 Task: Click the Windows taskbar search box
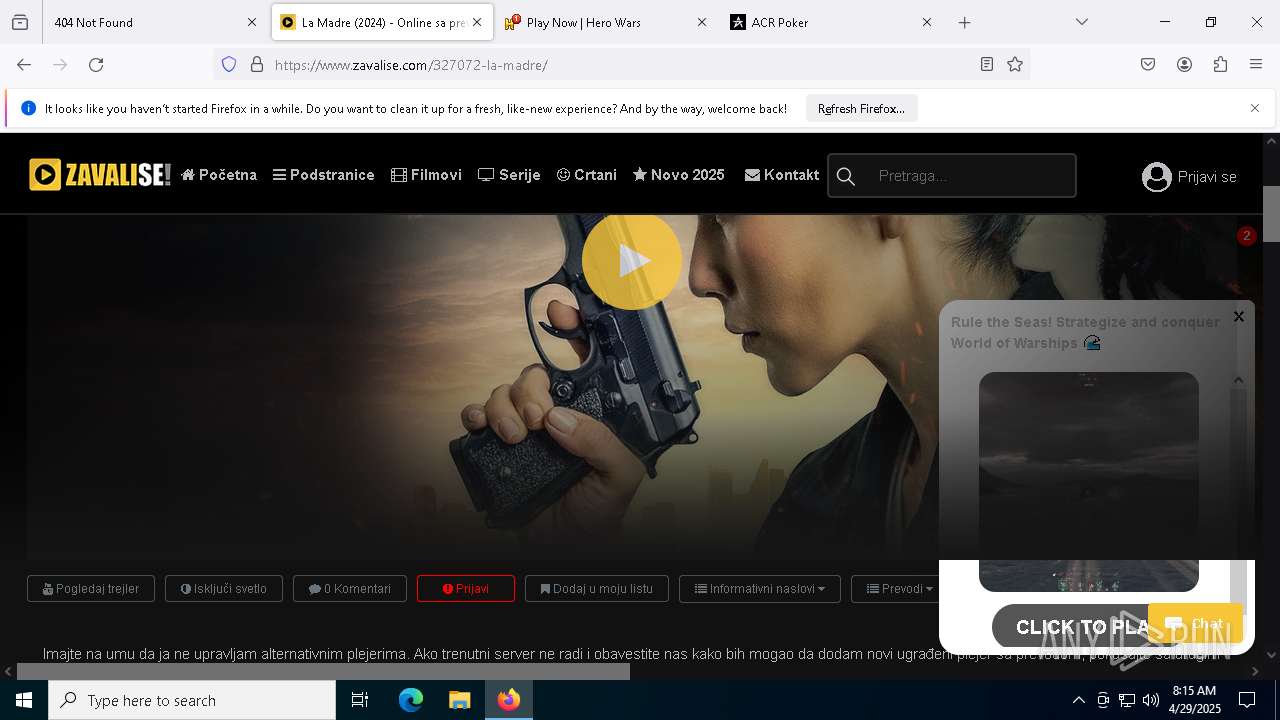pyautogui.click(x=192, y=700)
